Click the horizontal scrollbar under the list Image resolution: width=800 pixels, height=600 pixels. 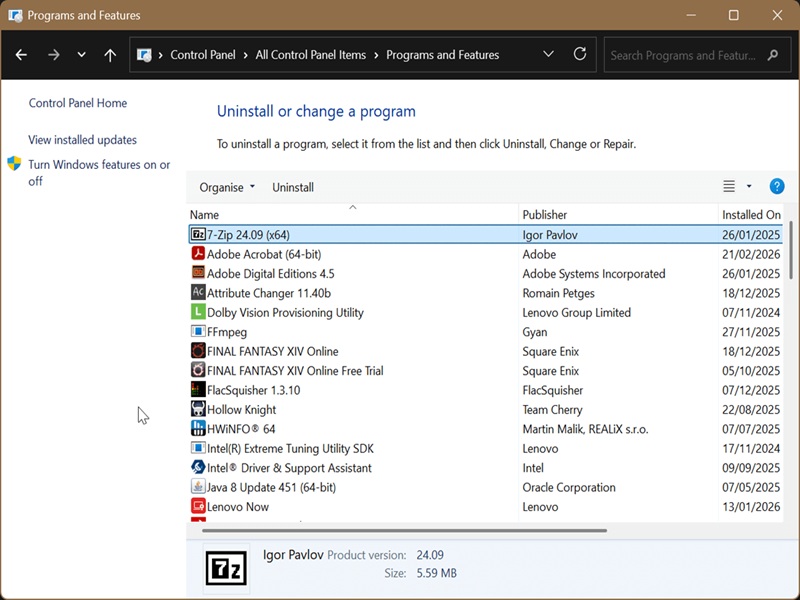404,531
